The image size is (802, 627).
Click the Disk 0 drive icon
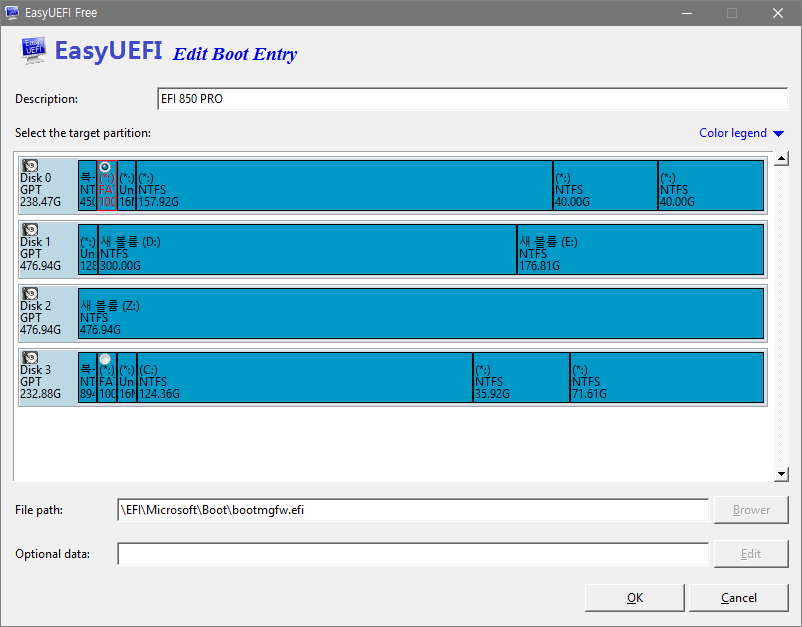pyautogui.click(x=30, y=165)
